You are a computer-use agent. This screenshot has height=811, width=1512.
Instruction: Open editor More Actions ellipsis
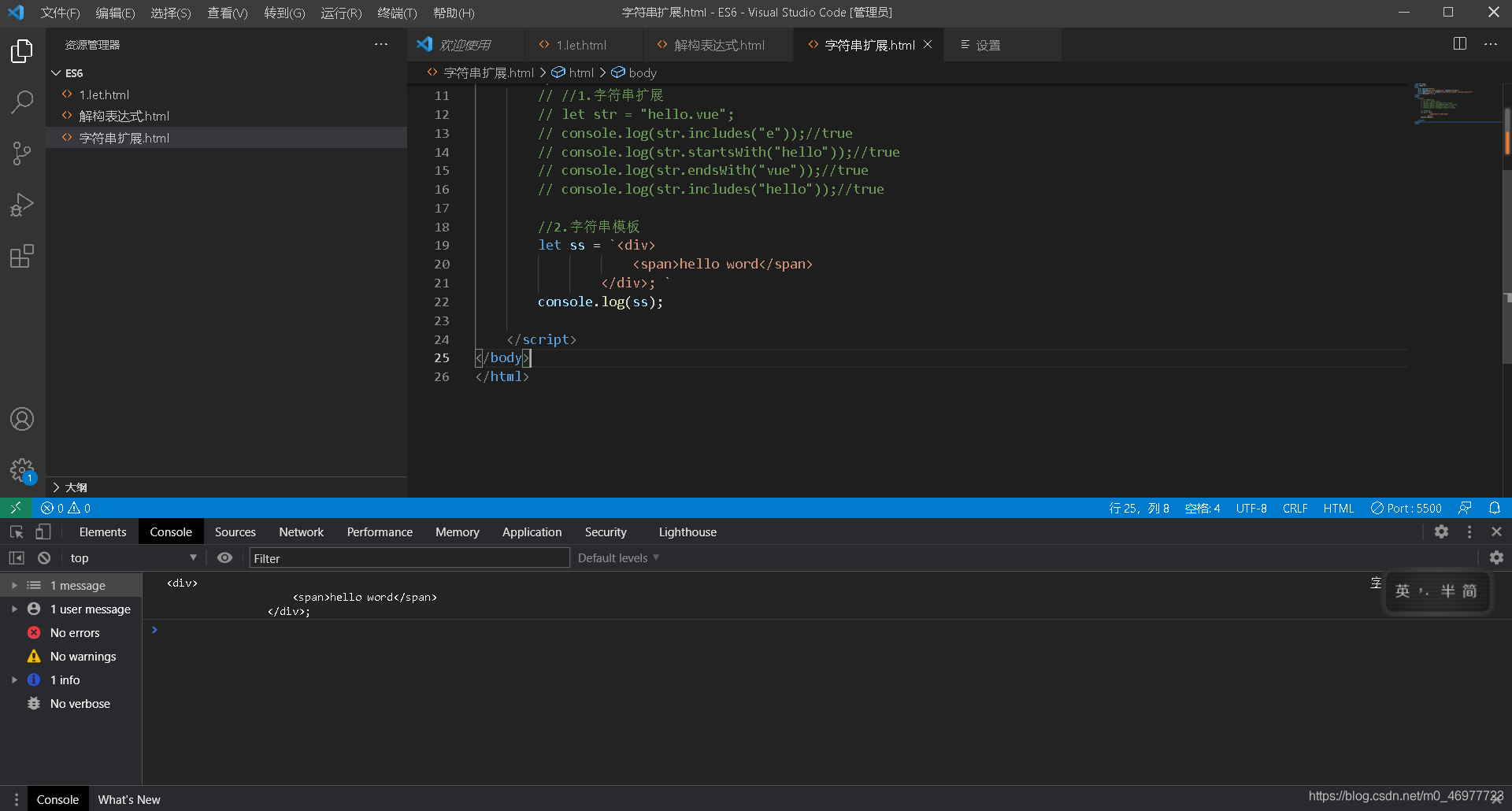1491,44
